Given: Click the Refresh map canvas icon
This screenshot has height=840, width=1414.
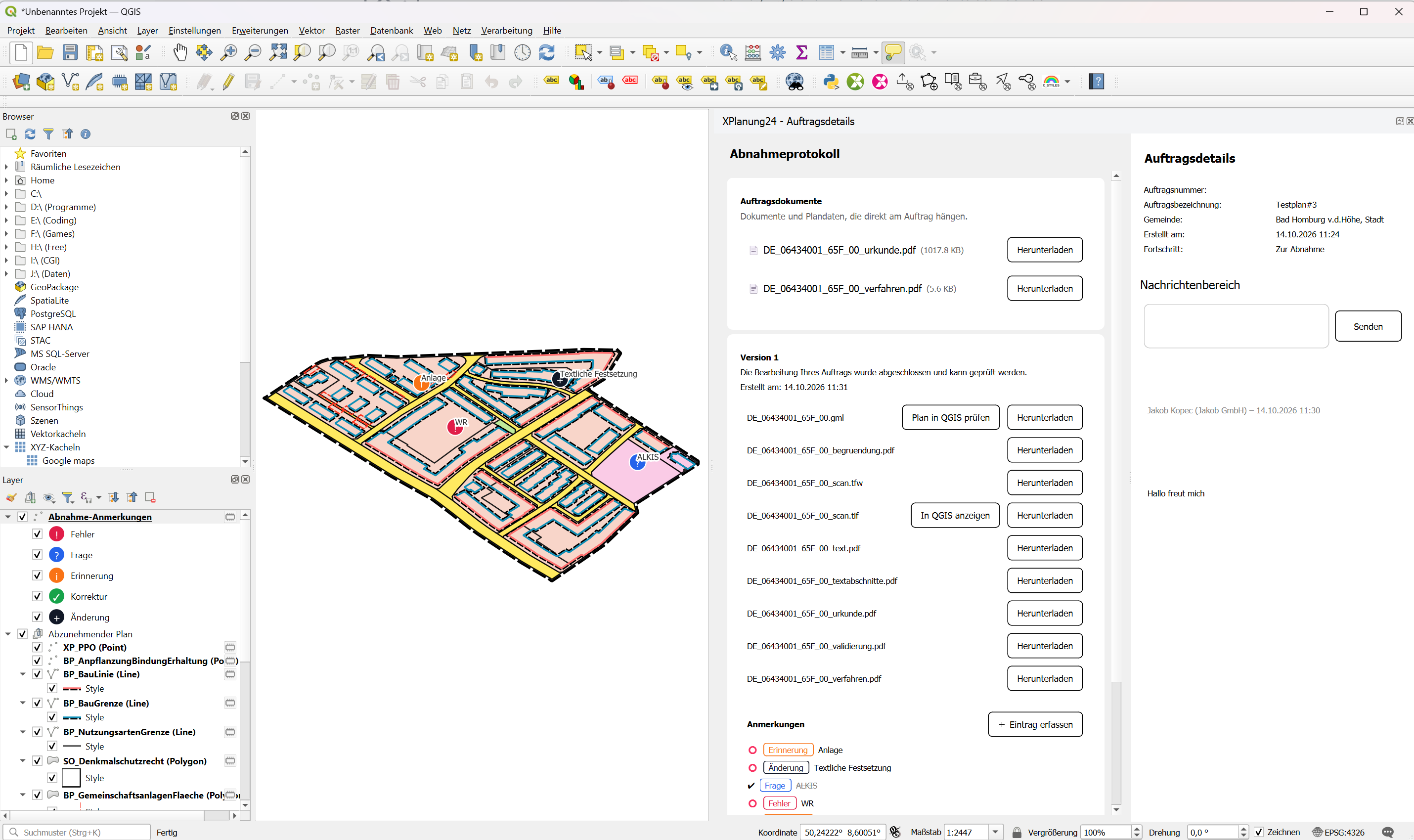Looking at the screenshot, I should (547, 52).
